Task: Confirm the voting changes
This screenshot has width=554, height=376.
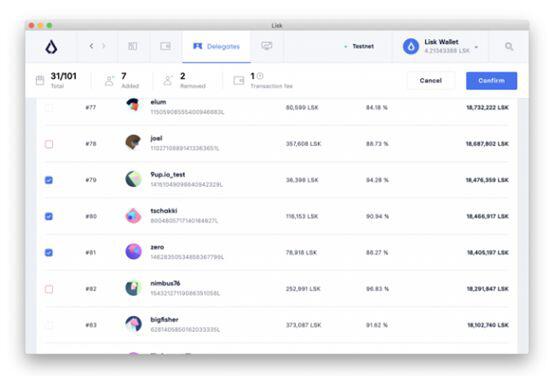Action: [491, 81]
